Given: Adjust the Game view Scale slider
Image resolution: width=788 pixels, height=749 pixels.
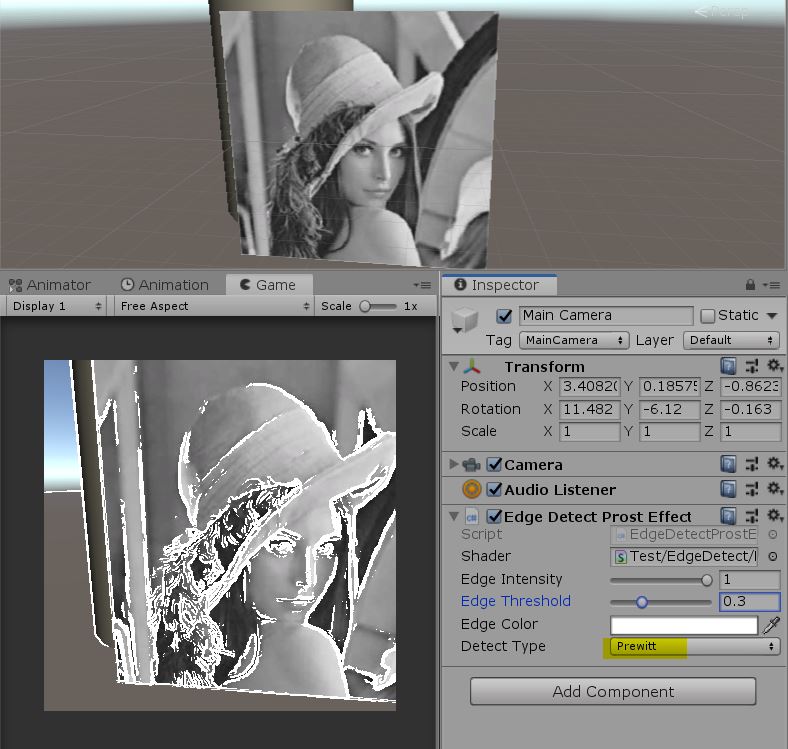Looking at the screenshot, I should pyautogui.click(x=378, y=306).
